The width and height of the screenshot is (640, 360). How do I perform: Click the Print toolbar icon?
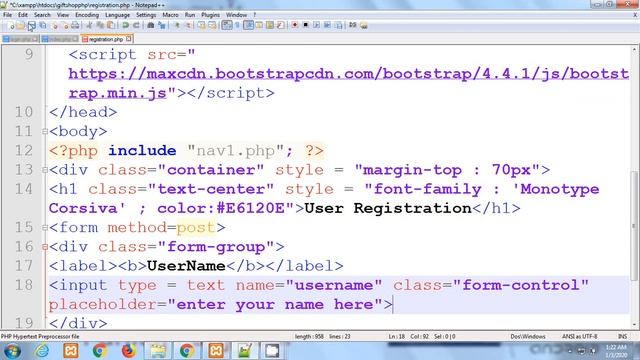point(75,25)
